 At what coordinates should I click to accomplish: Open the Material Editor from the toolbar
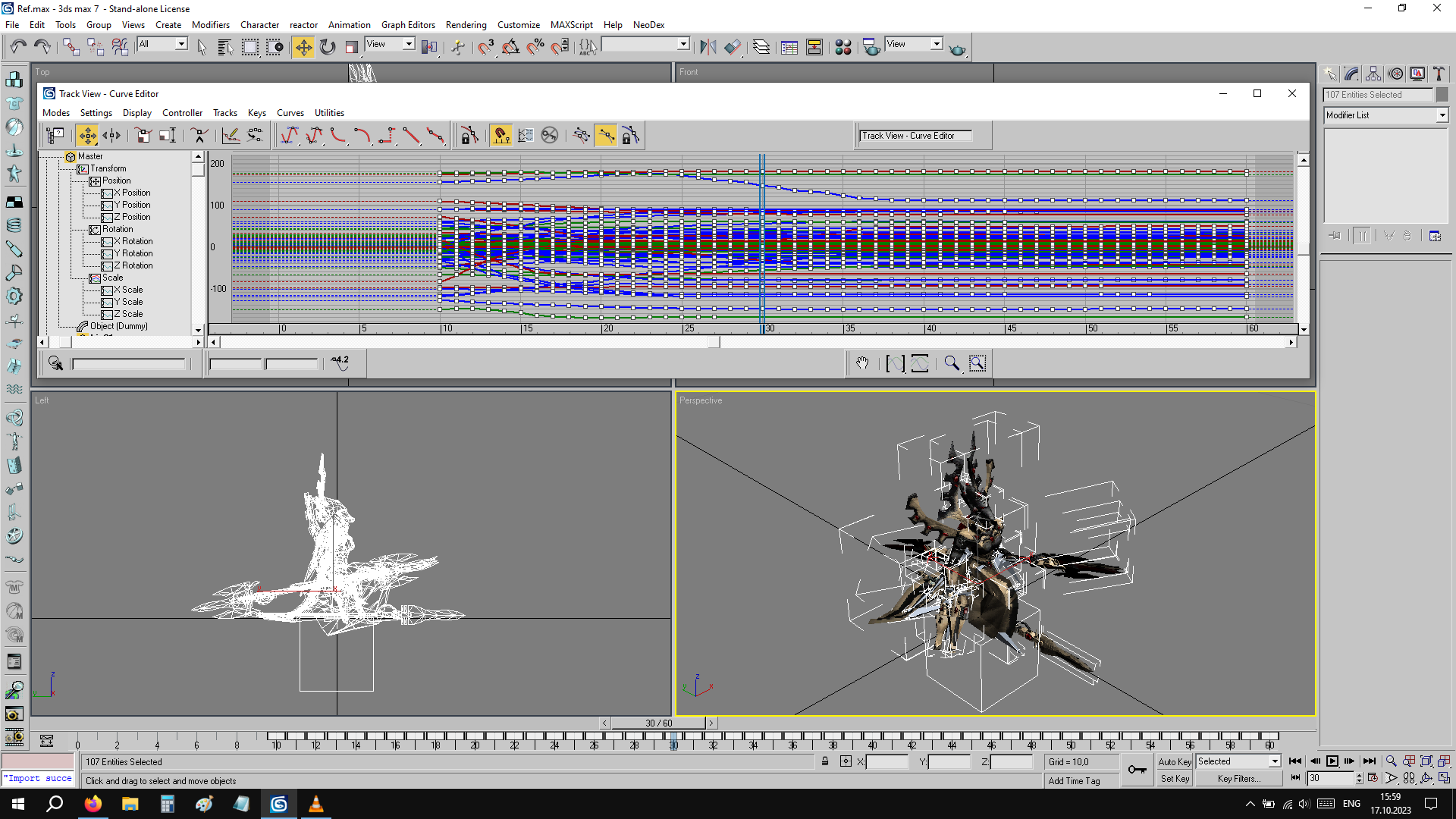click(843, 47)
